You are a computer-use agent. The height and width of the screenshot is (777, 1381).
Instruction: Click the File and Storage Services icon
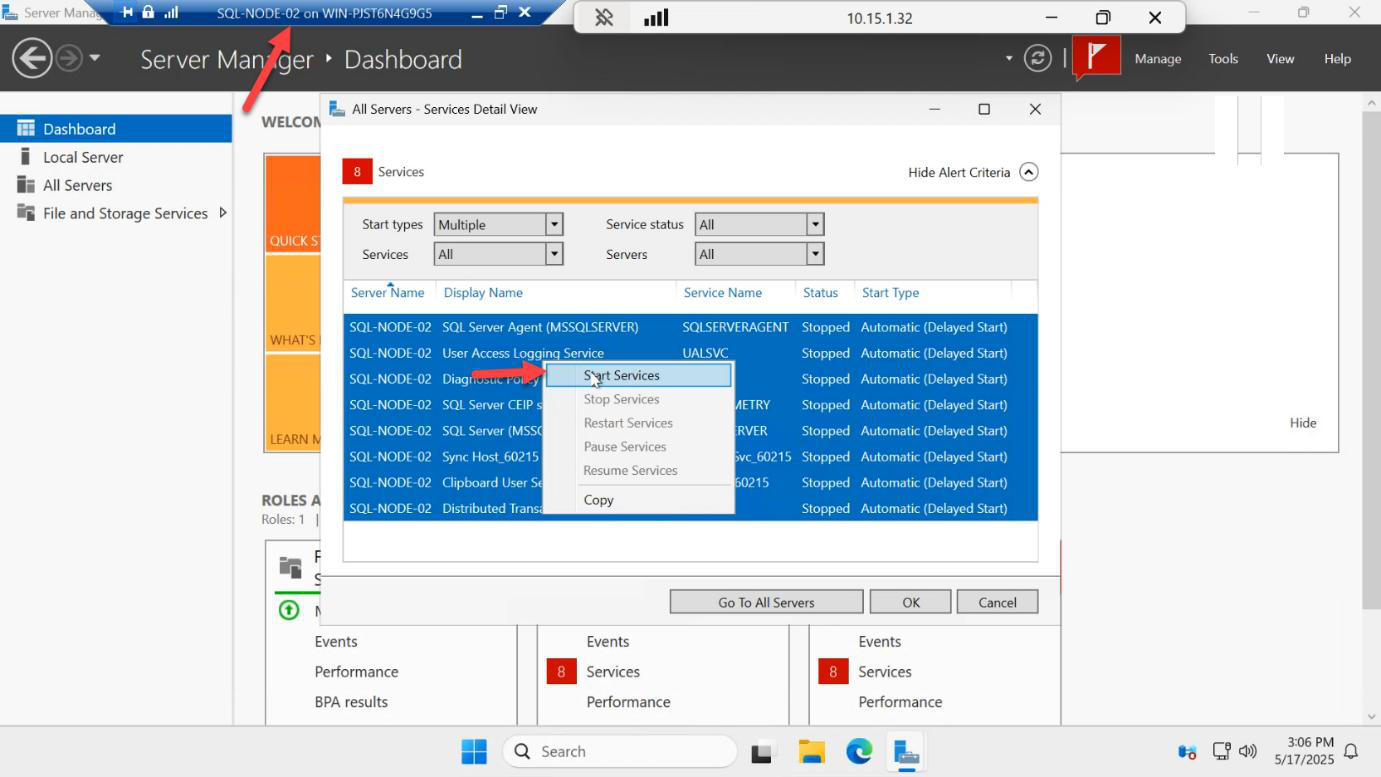[x=25, y=213]
